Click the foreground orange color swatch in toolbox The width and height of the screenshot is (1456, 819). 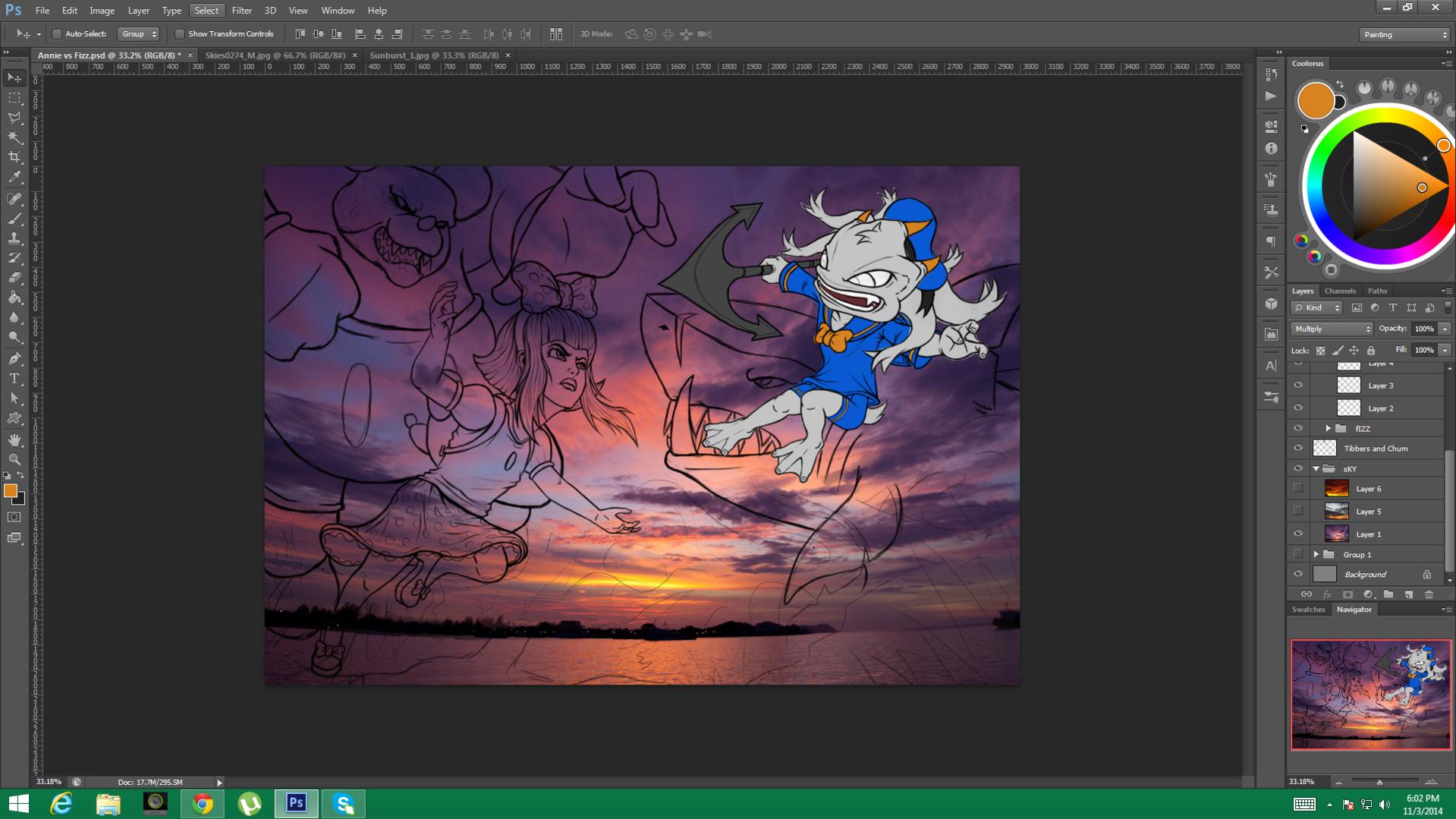10,490
